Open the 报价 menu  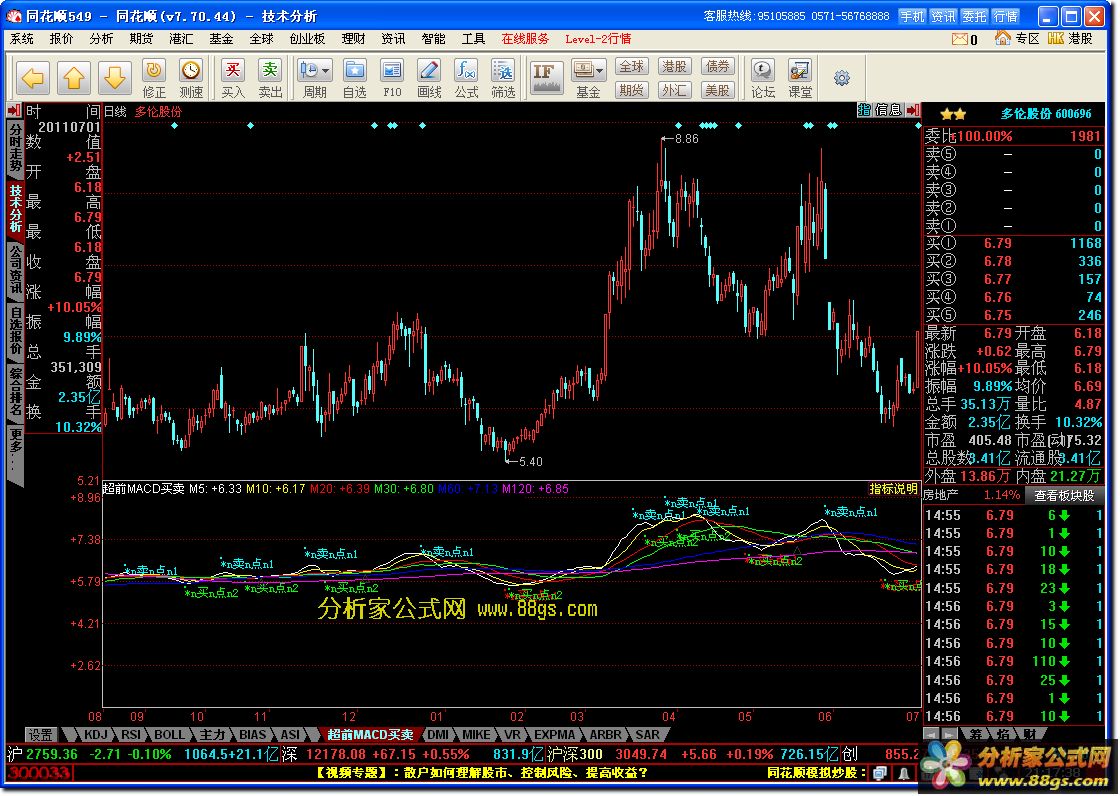click(x=61, y=39)
